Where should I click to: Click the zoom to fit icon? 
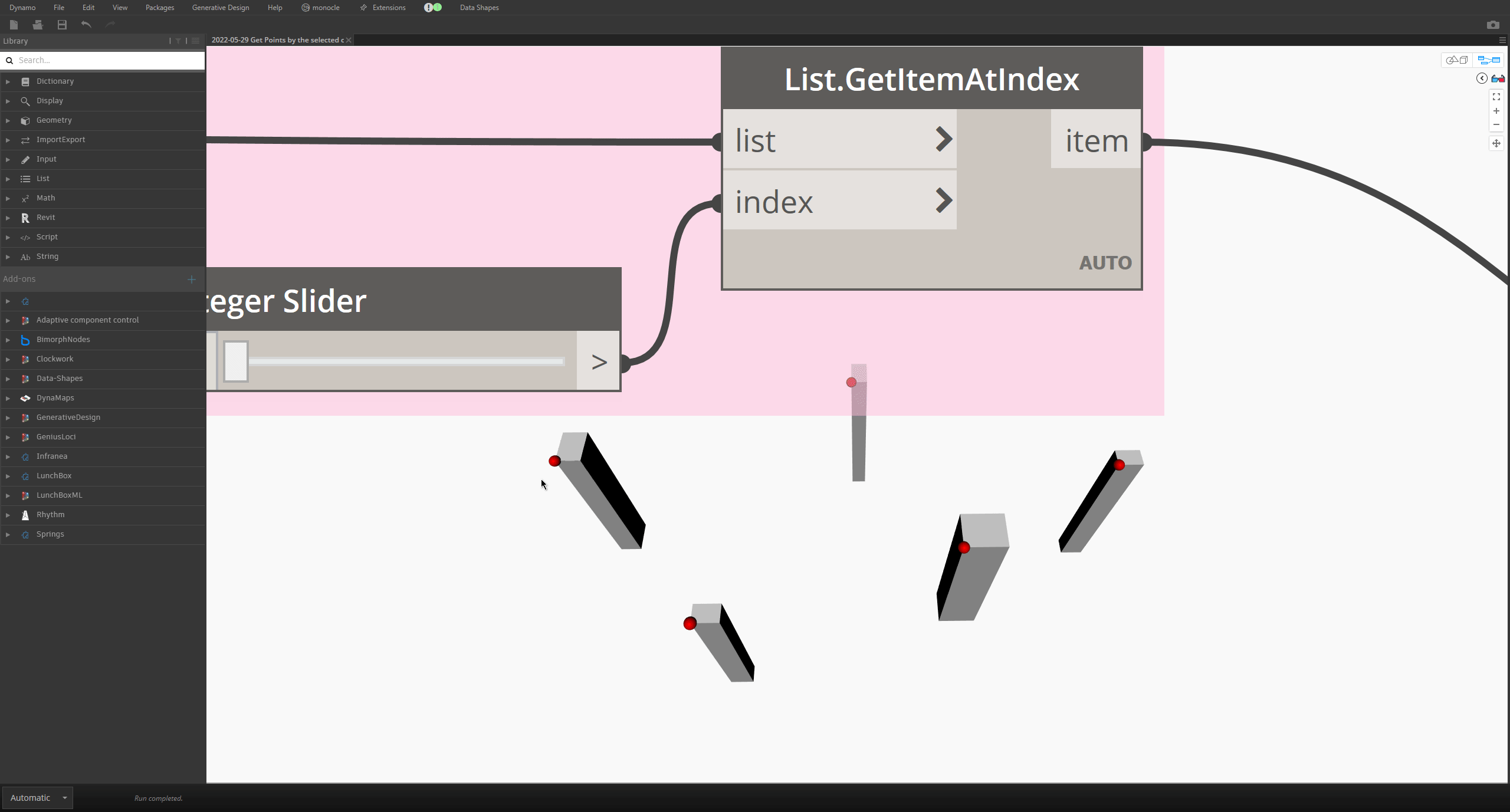1496,97
